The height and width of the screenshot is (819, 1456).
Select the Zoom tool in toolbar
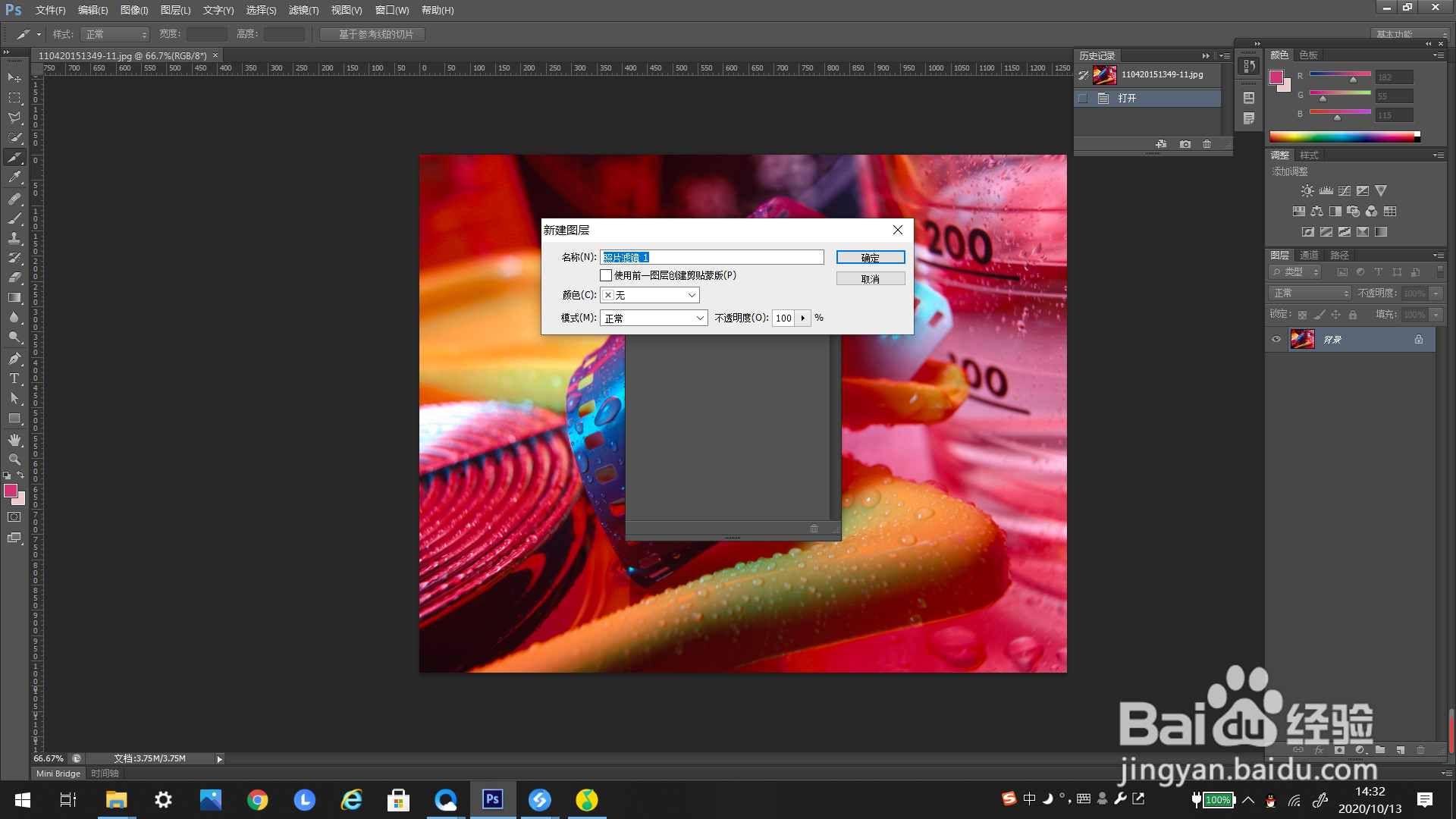[14, 460]
